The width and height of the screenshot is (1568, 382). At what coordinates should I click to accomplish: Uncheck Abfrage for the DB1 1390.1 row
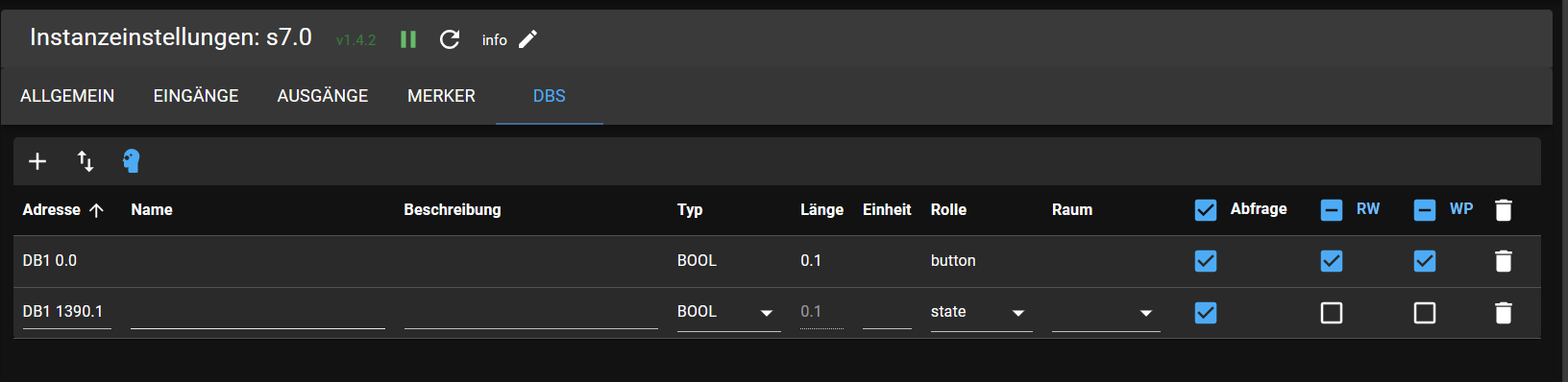click(1206, 313)
